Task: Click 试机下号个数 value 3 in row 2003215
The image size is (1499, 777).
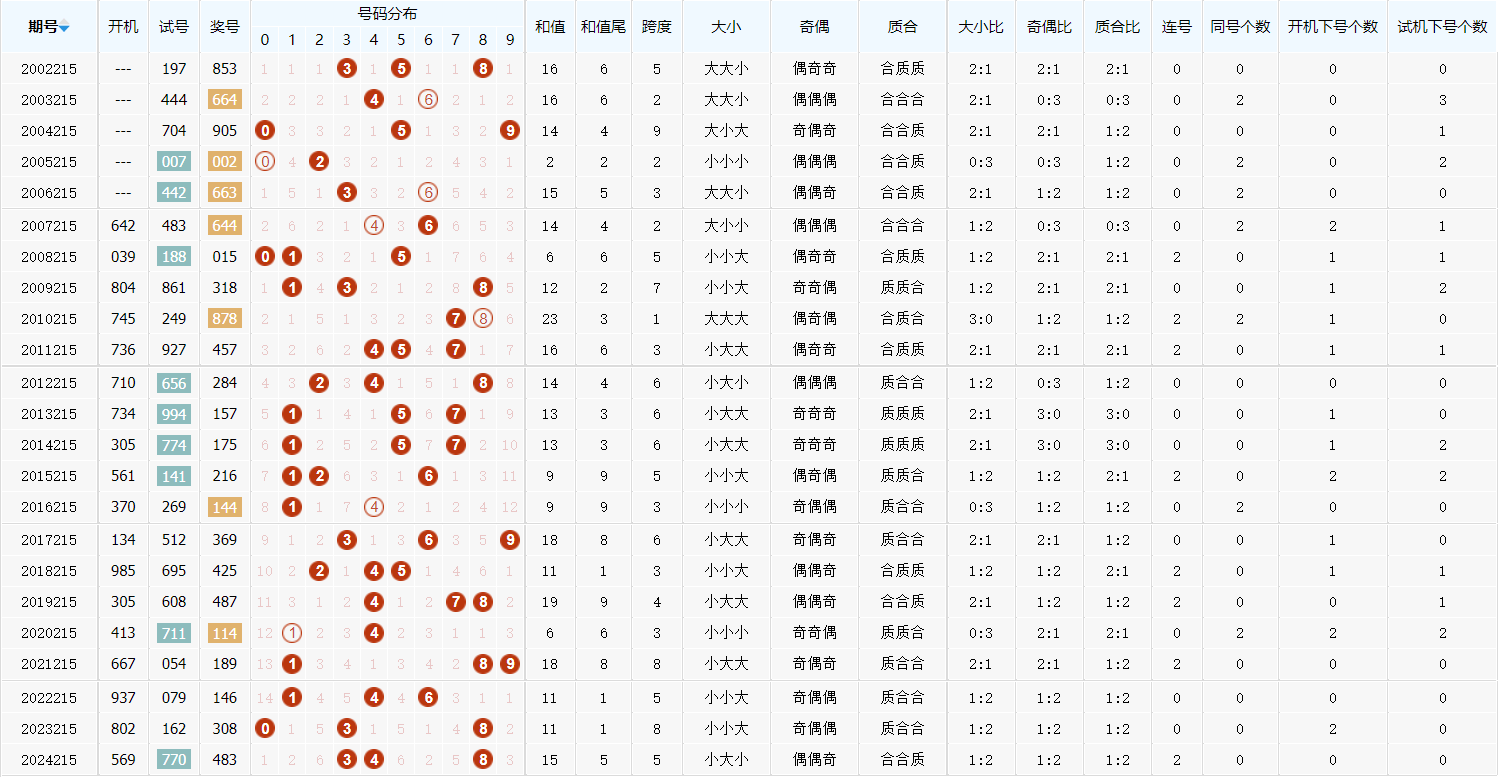Action: [1442, 100]
